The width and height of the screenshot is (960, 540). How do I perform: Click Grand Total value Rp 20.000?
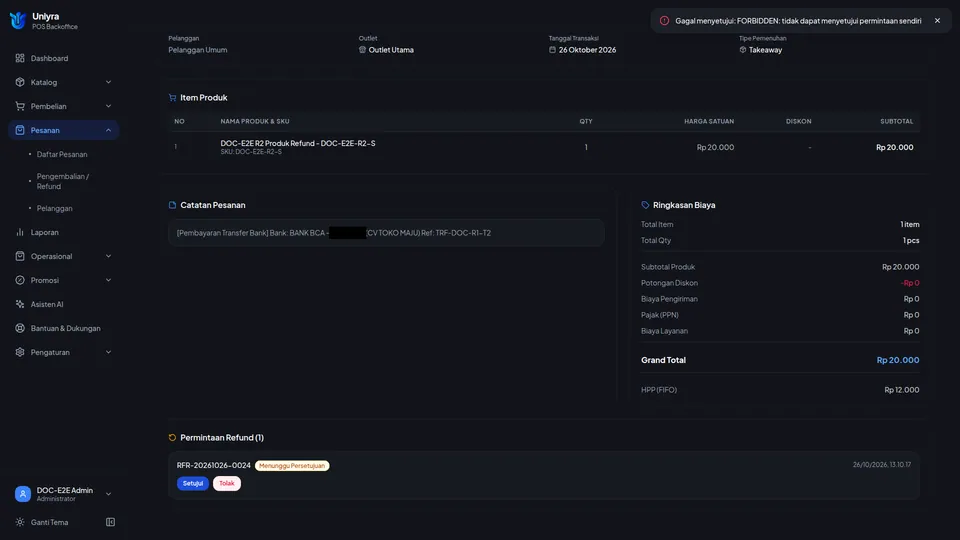coord(898,360)
